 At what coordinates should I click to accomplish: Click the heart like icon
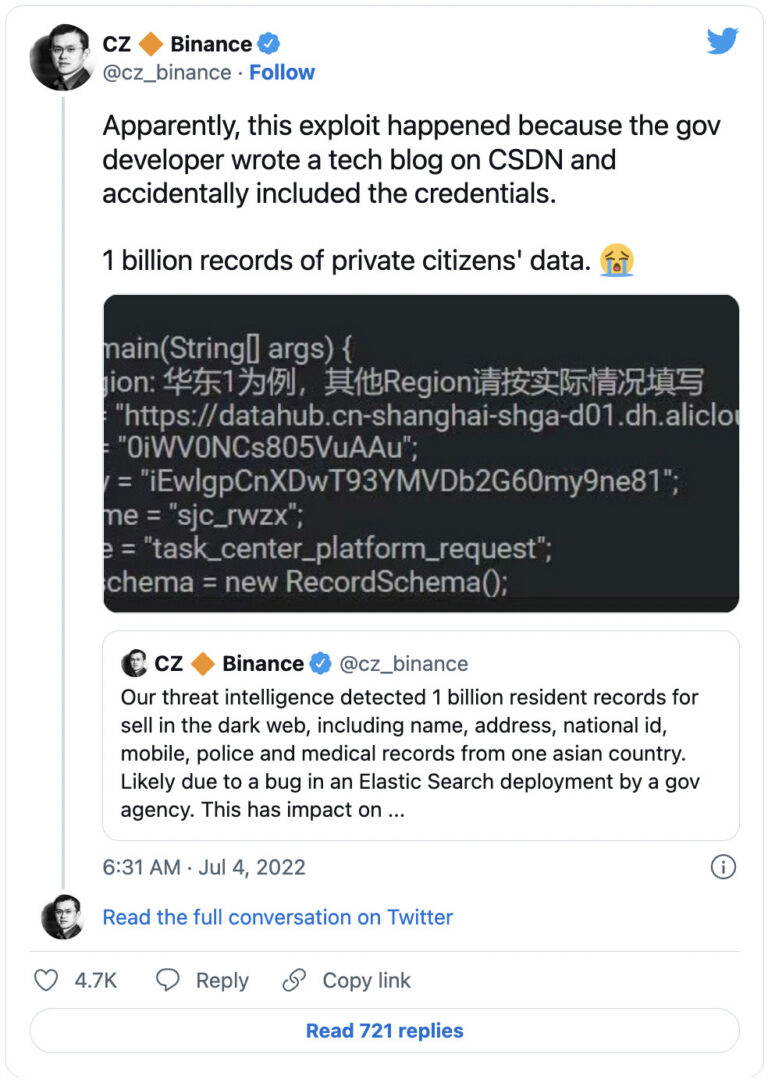[x=46, y=980]
